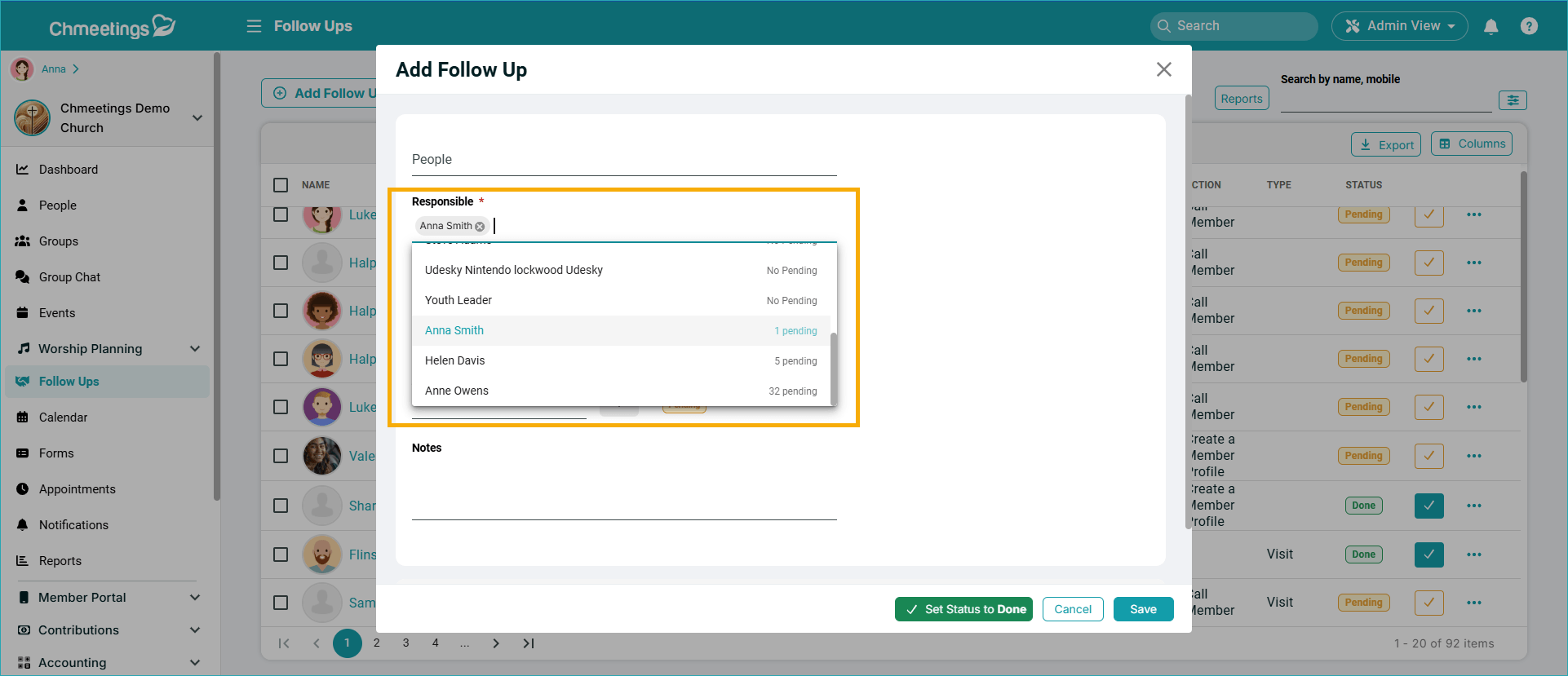This screenshot has width=1568, height=676.
Task: Toggle select-all checkbox in NAME header
Action: pyautogui.click(x=281, y=185)
